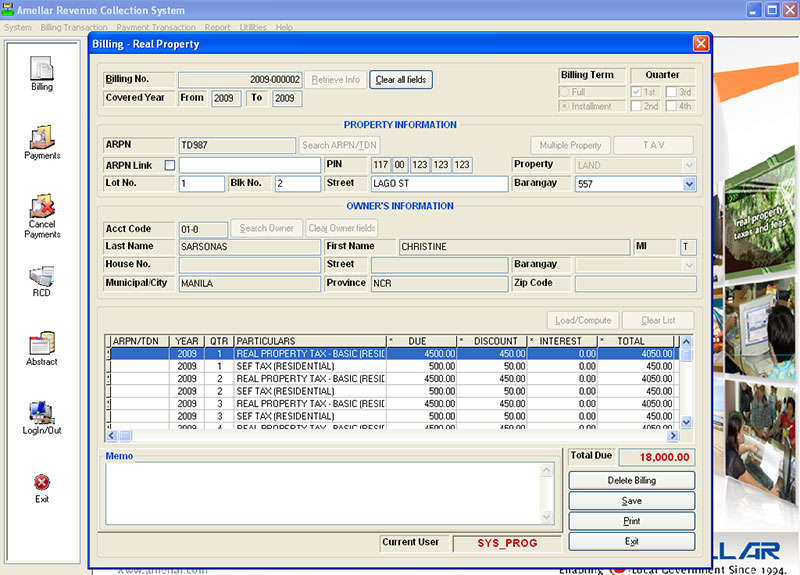The height and width of the screenshot is (575, 800).
Task: Open the System menu
Action: [18, 27]
